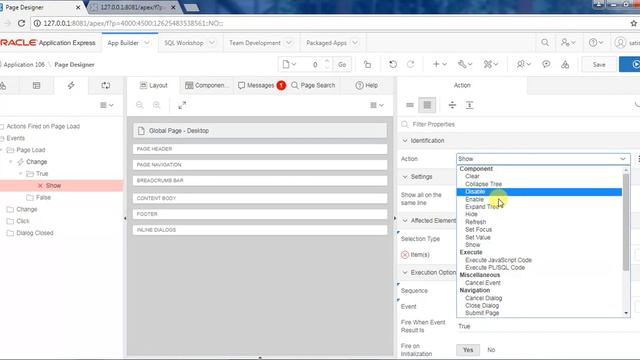Expand all property groups
Viewport: 640px width, 360px height.
[x=470, y=105]
